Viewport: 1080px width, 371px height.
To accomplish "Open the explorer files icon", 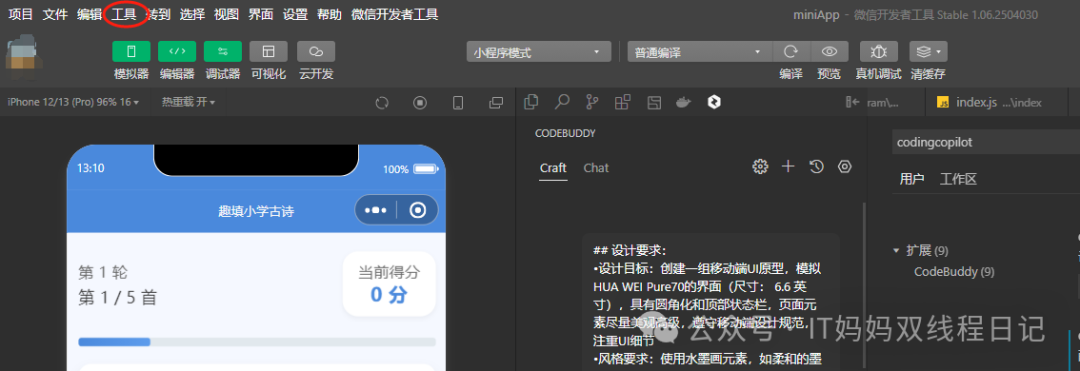I will pyautogui.click(x=531, y=102).
